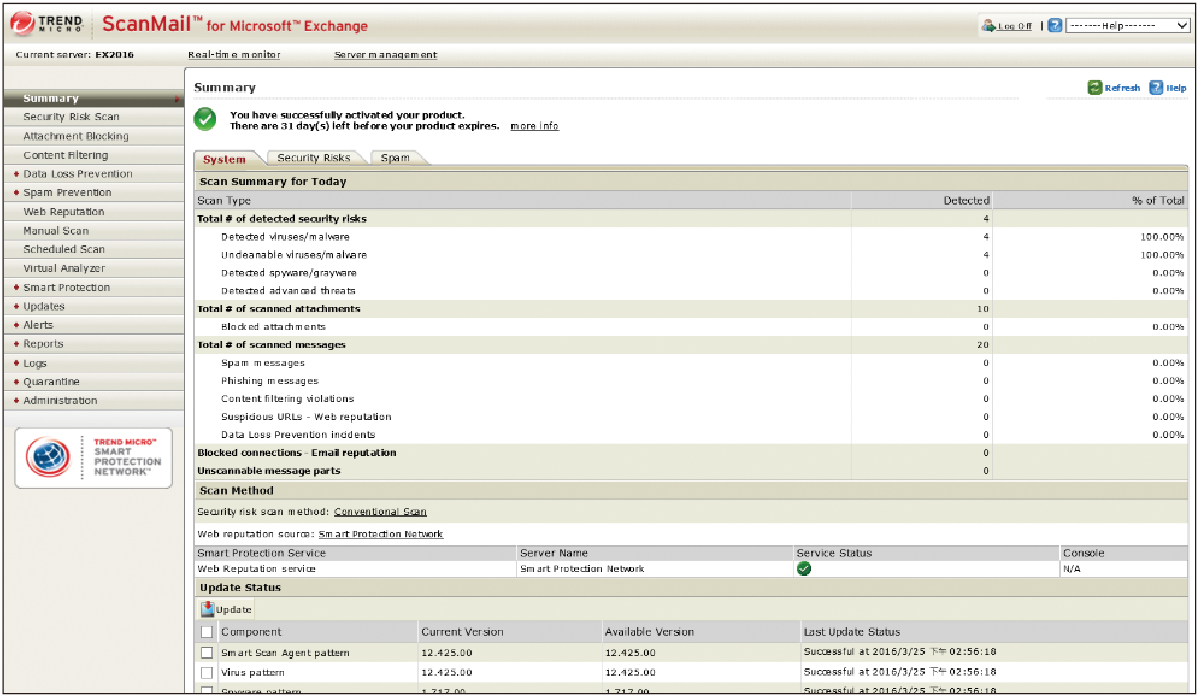Select Virtual Analyzer in sidebar
Image resolution: width=1200 pixels, height=698 pixels.
(x=93, y=269)
